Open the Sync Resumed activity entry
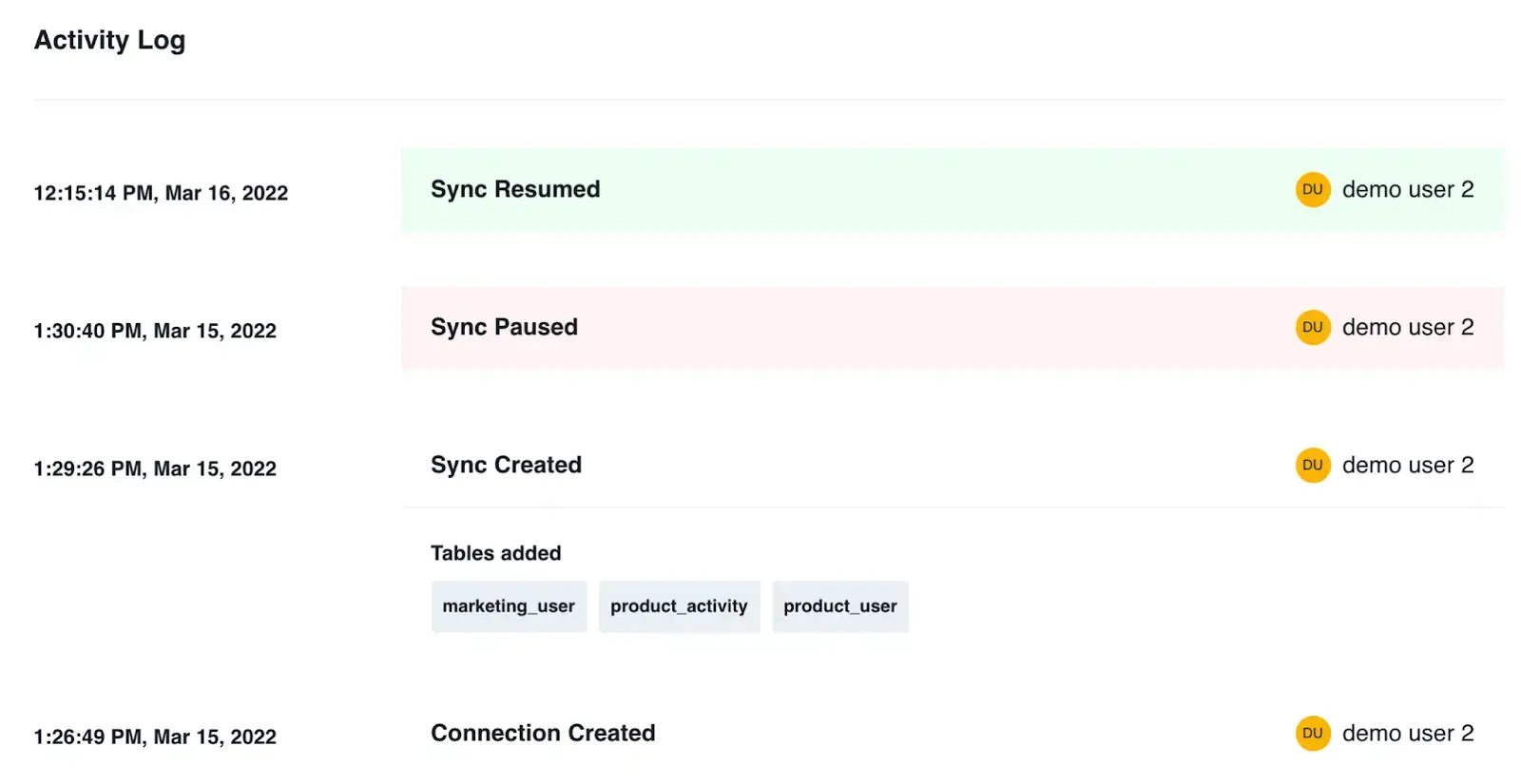The width and height of the screenshot is (1521, 784). [515, 189]
